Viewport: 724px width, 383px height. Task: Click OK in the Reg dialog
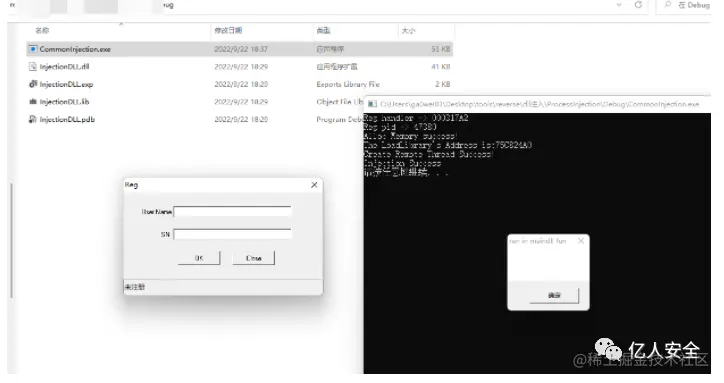199,258
